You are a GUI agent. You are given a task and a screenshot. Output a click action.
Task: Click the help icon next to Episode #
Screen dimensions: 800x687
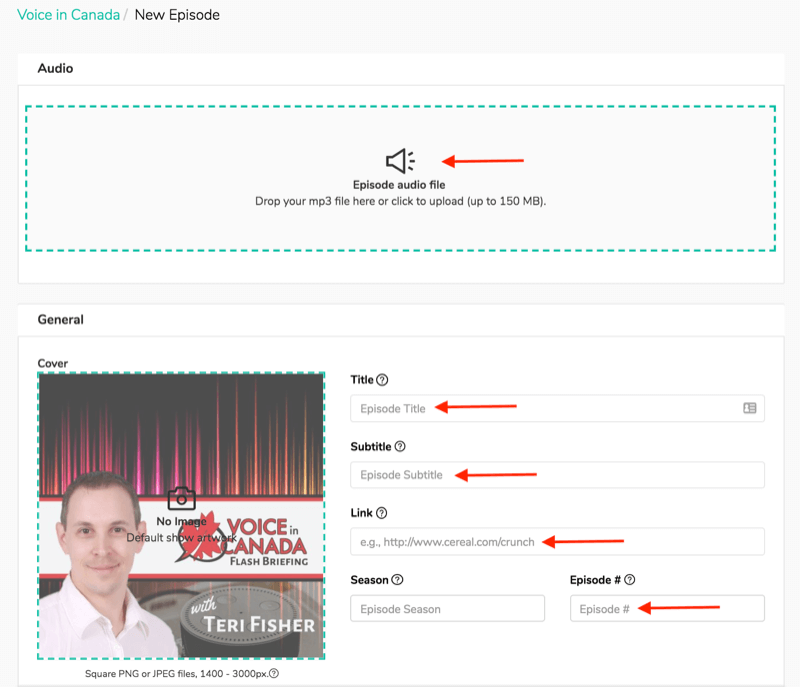click(630, 580)
